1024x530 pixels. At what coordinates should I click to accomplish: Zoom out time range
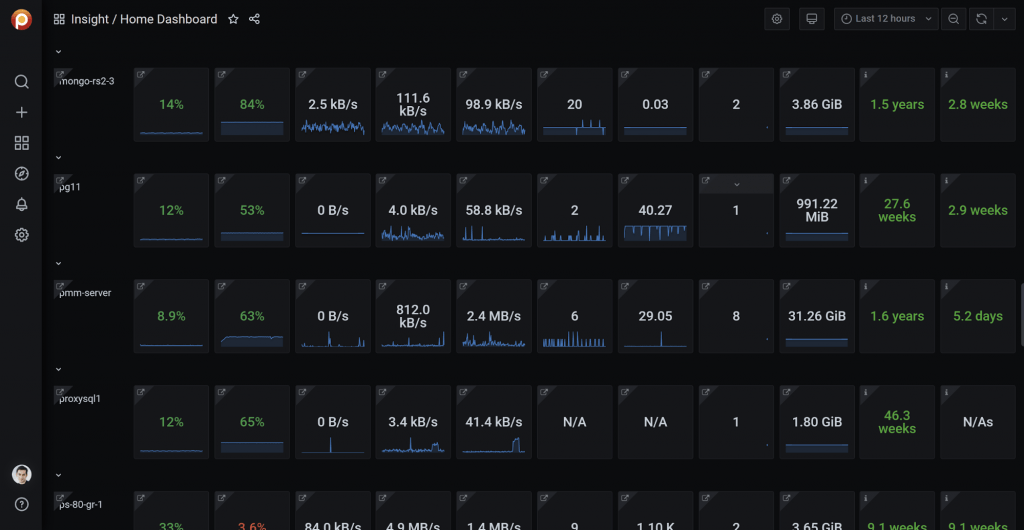point(953,19)
